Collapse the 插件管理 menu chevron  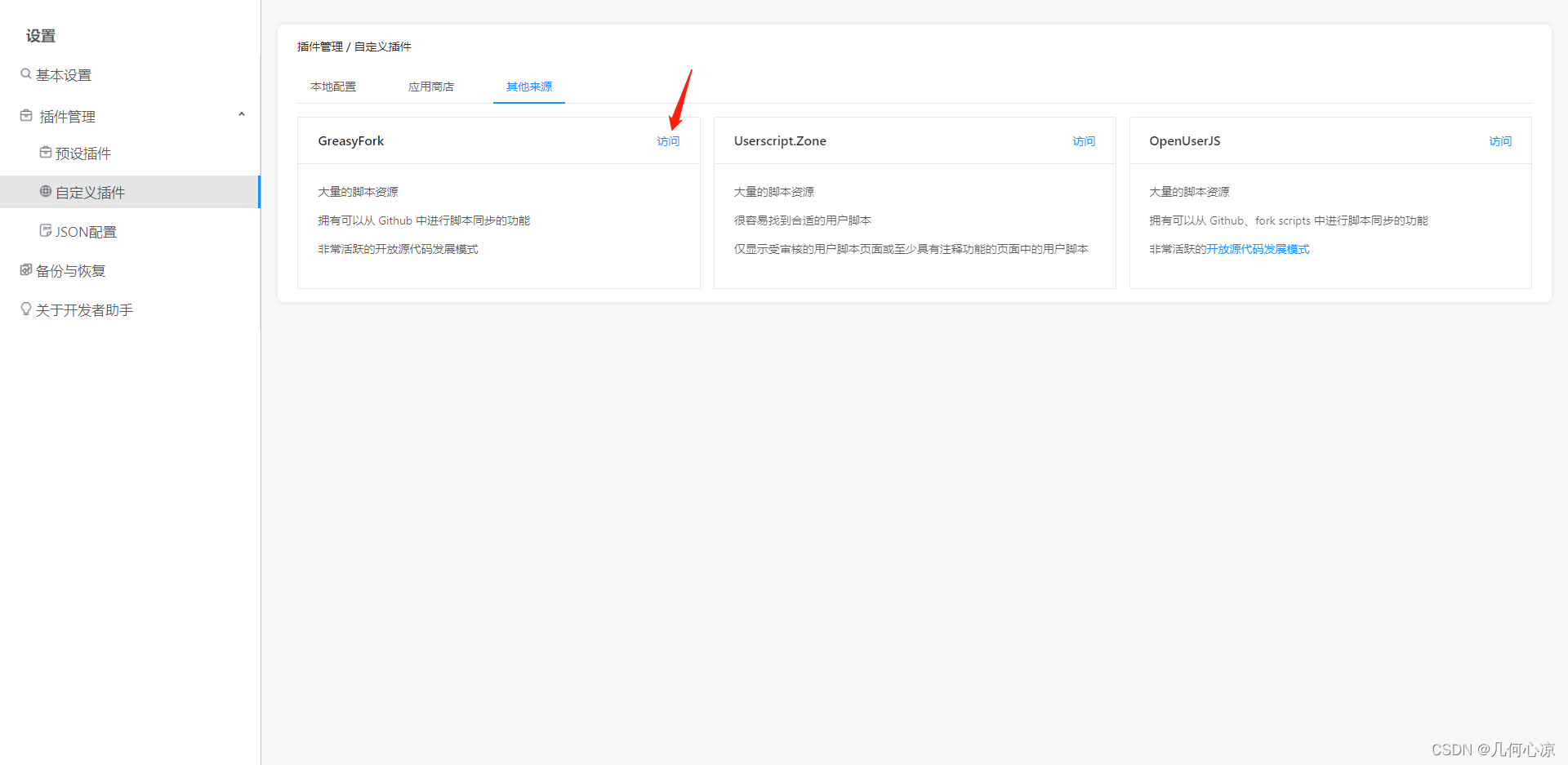(242, 114)
